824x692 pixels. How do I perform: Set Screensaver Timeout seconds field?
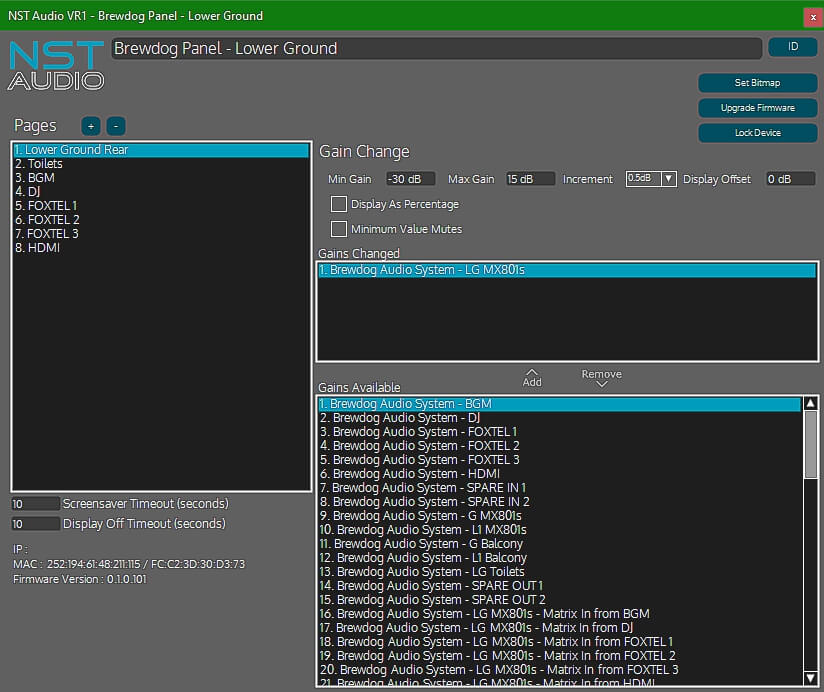(x=35, y=504)
